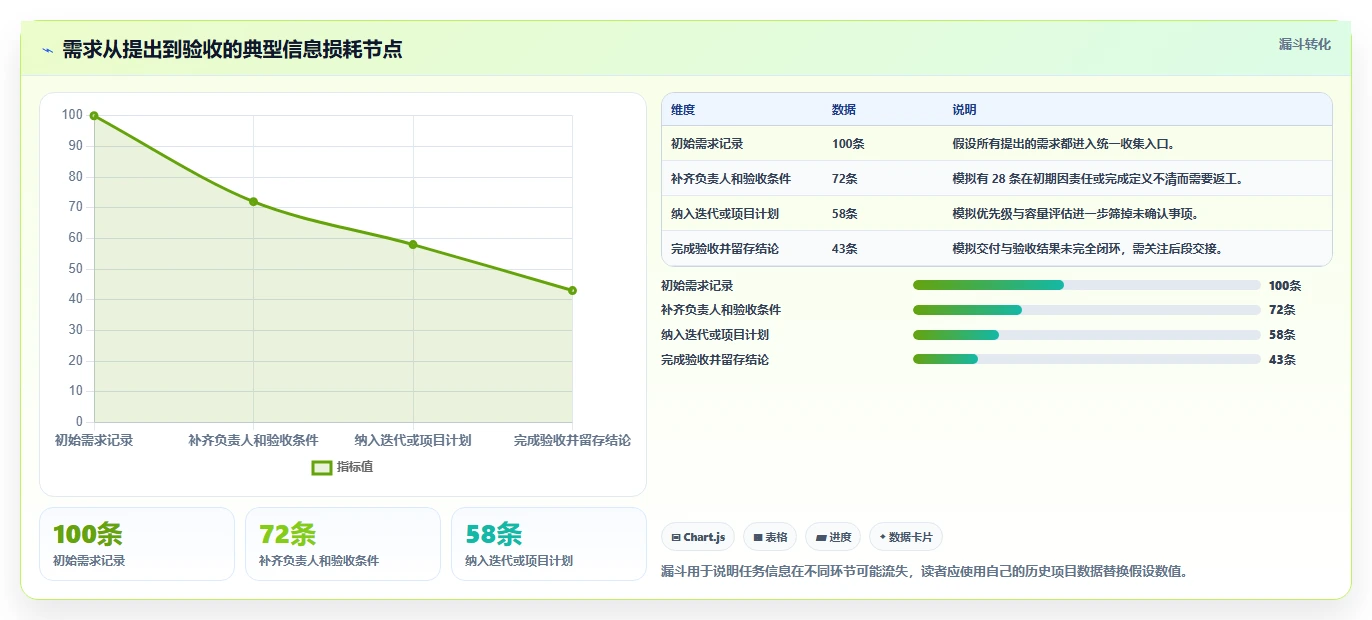Viewport: 1372px width, 620px height.
Task: Click the 72条 table cell
Action: coord(845,179)
